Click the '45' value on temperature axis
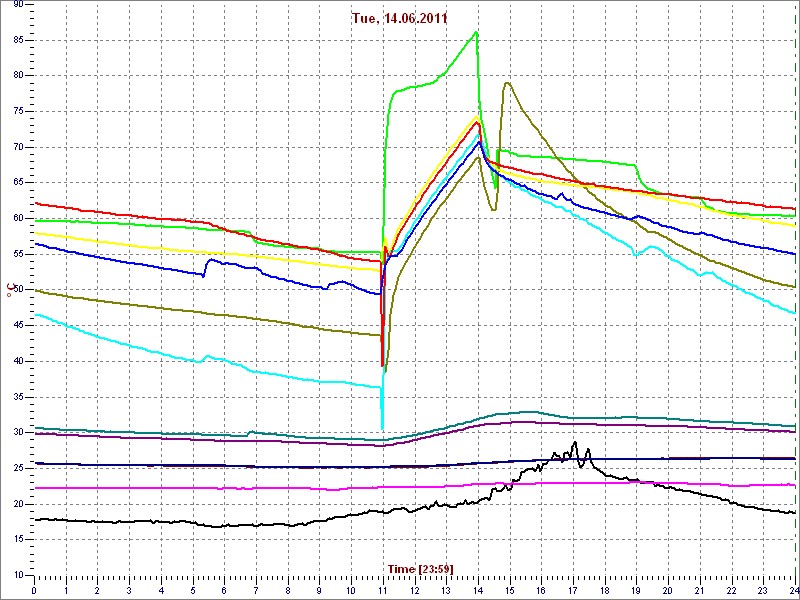Screen dimensions: 800x600 point(18,326)
